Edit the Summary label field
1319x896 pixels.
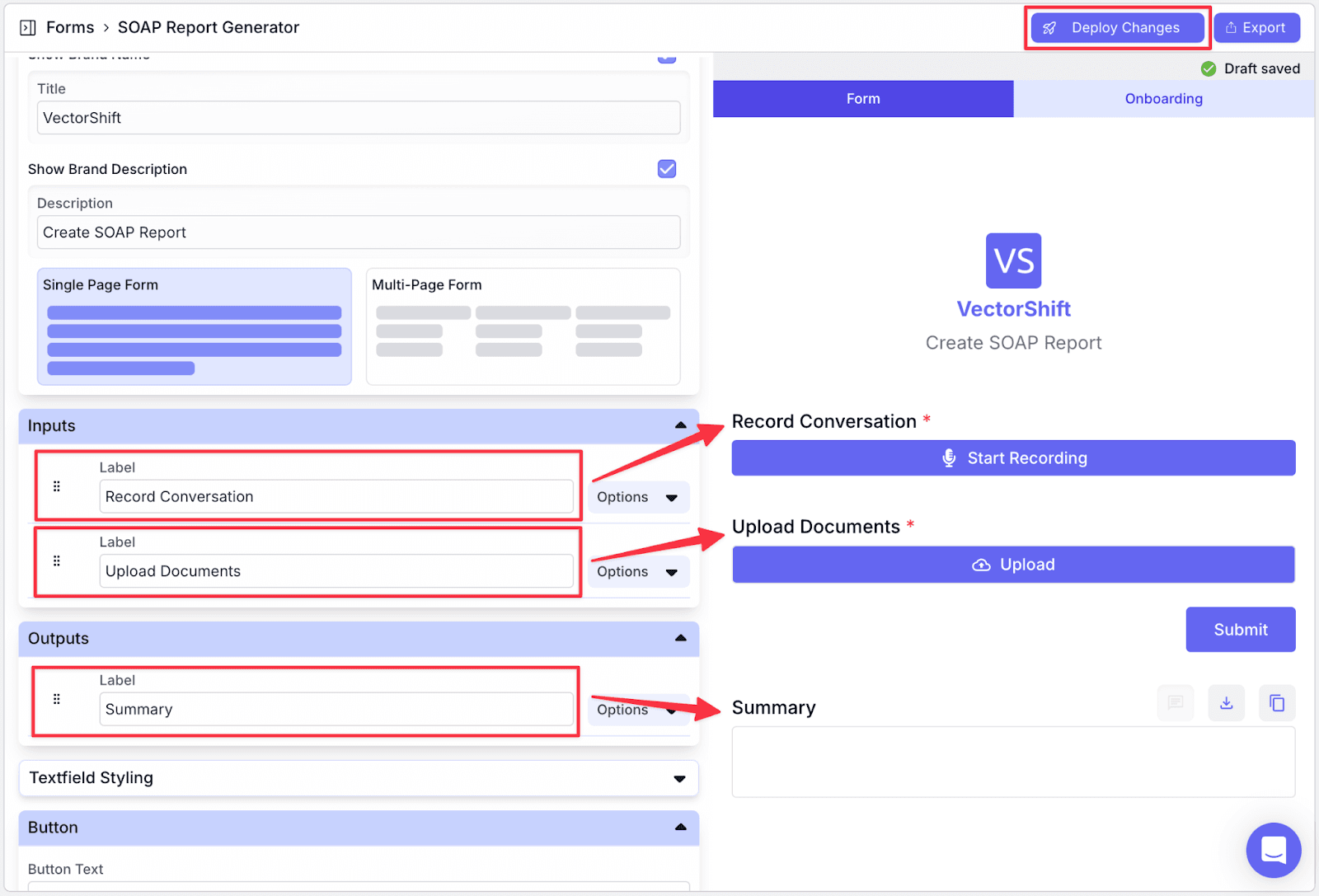coord(336,710)
